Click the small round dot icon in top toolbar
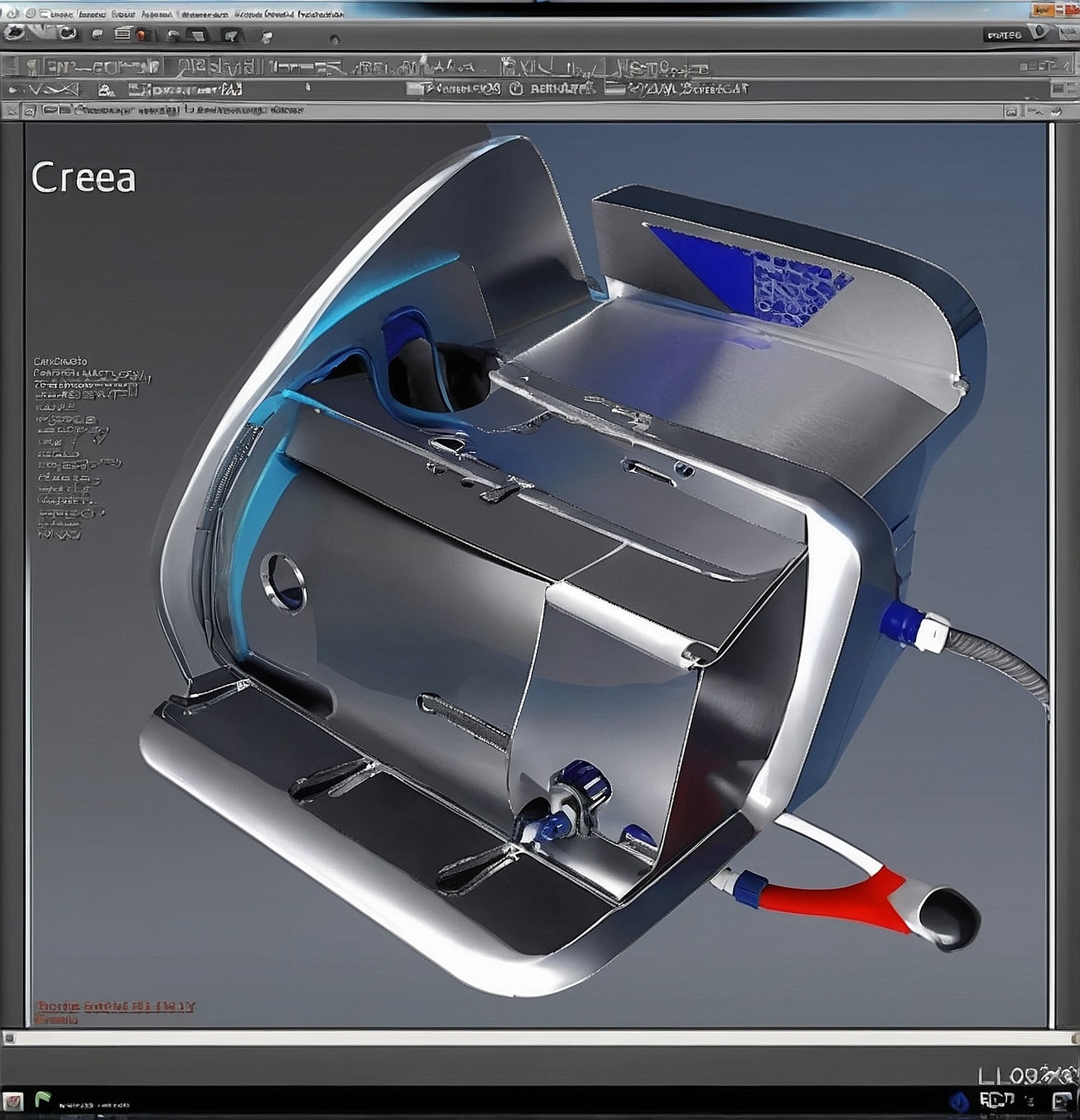The height and width of the screenshot is (1120, 1080). tap(334, 39)
